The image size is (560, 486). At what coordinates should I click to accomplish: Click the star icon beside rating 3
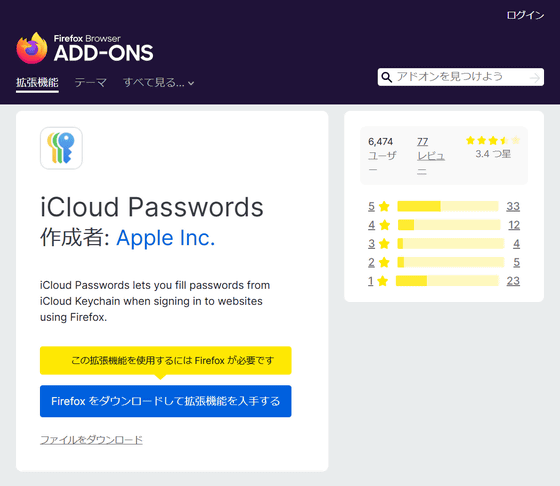[x=384, y=244]
